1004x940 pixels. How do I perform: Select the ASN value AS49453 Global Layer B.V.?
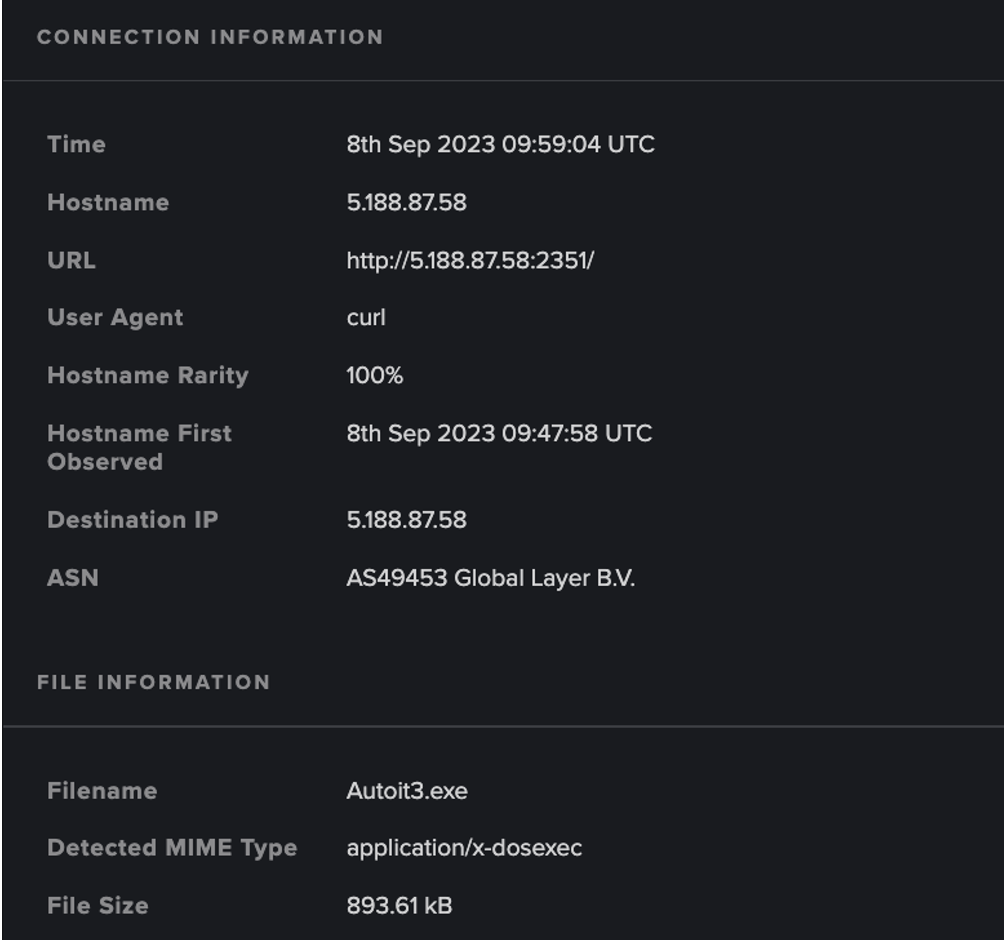(x=490, y=578)
